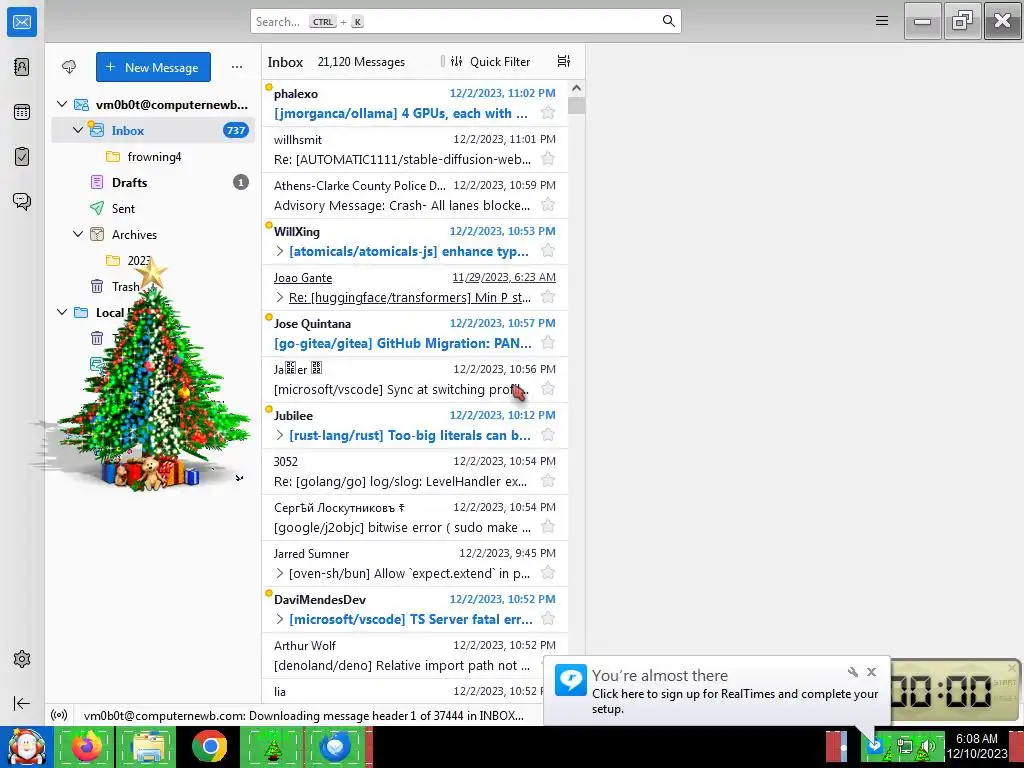
Task: Open the Chat space icon
Action: pos(22,201)
